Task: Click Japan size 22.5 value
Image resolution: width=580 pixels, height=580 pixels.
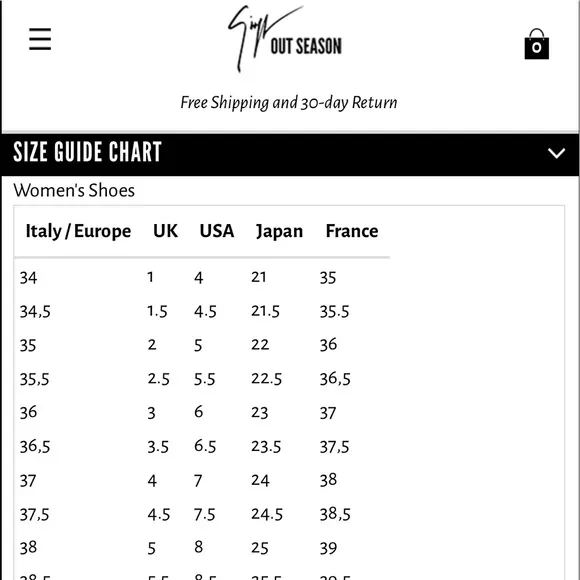Action: (266, 379)
